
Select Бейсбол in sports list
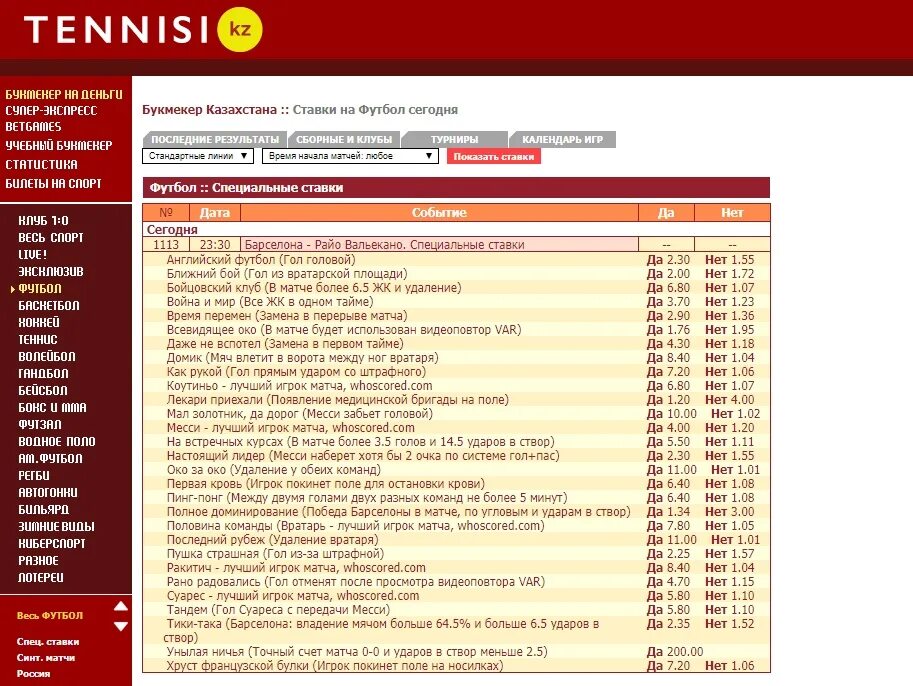click(43, 390)
